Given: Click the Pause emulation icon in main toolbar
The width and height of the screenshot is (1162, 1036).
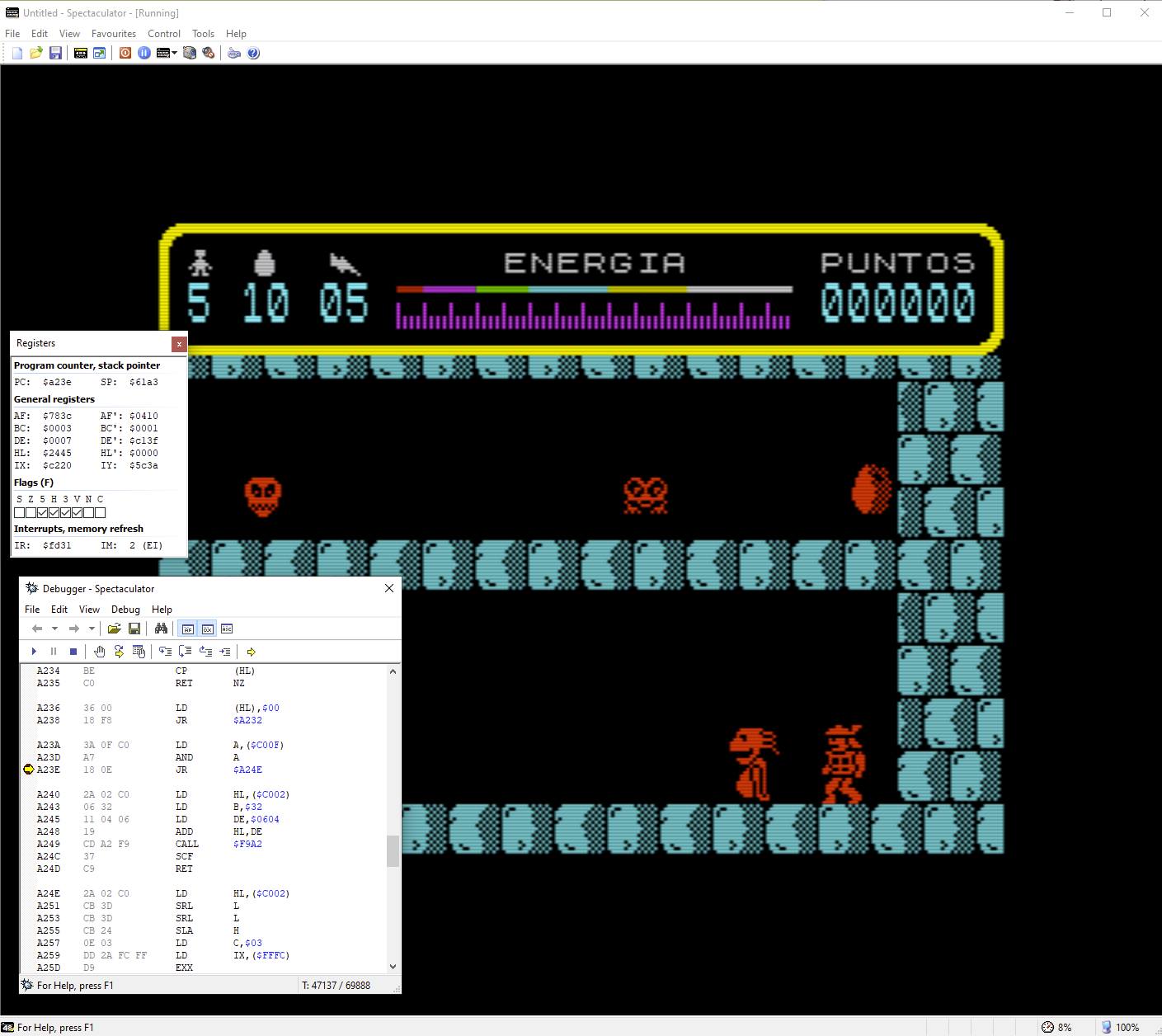Looking at the screenshot, I should pyautogui.click(x=144, y=53).
